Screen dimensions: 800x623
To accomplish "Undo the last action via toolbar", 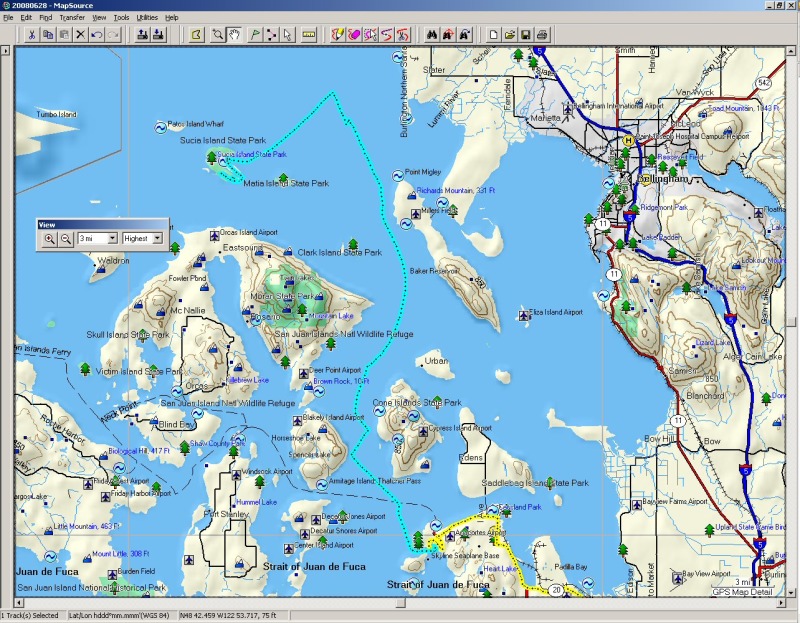I will [x=97, y=35].
